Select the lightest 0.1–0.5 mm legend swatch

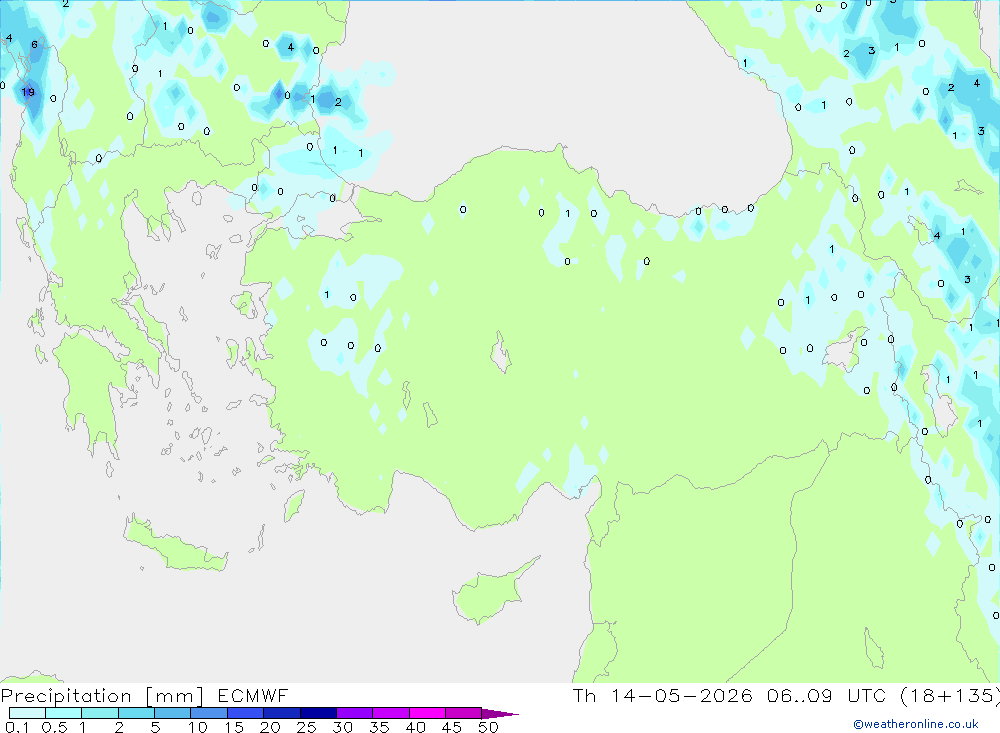coord(27,713)
